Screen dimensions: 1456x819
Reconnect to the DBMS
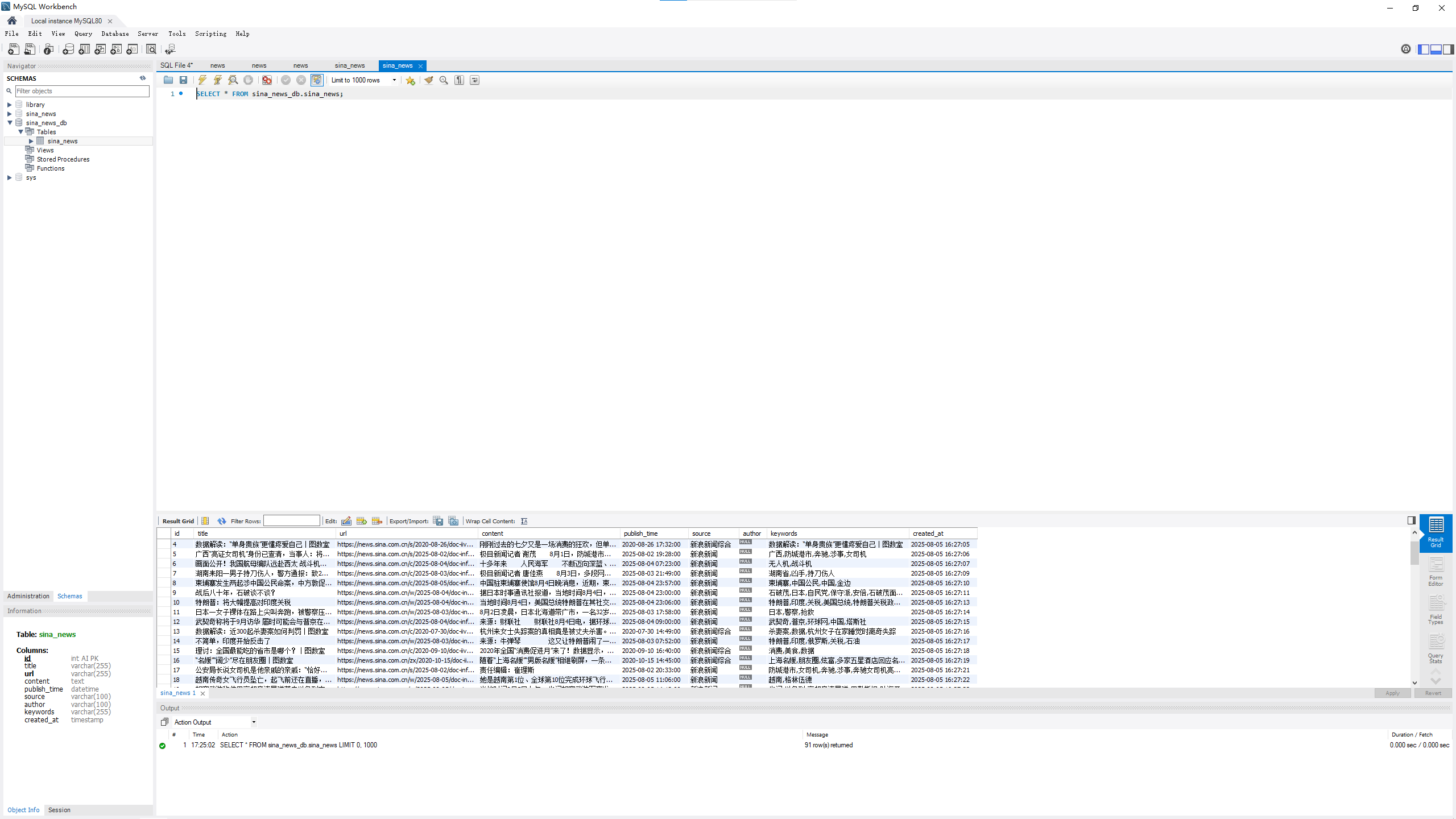coord(170,49)
